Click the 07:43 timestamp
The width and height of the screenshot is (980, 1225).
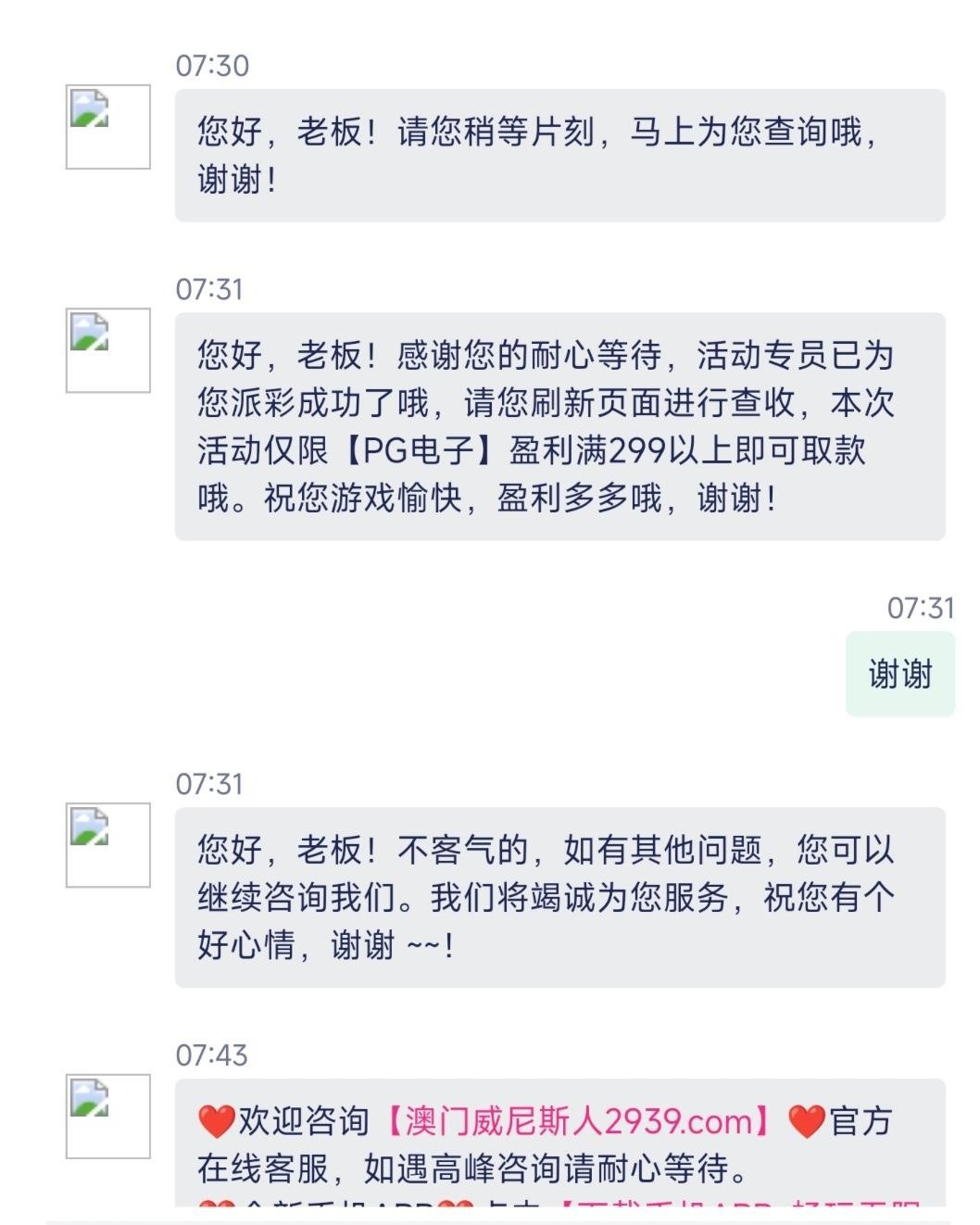212,1055
